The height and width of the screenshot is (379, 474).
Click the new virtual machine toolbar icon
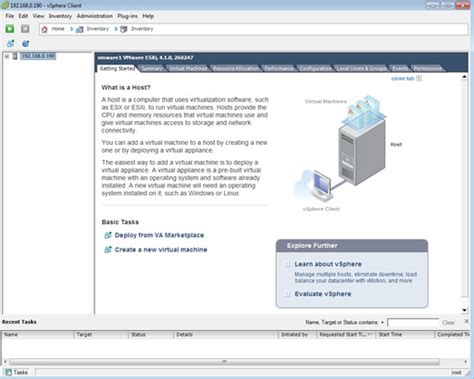(11, 43)
